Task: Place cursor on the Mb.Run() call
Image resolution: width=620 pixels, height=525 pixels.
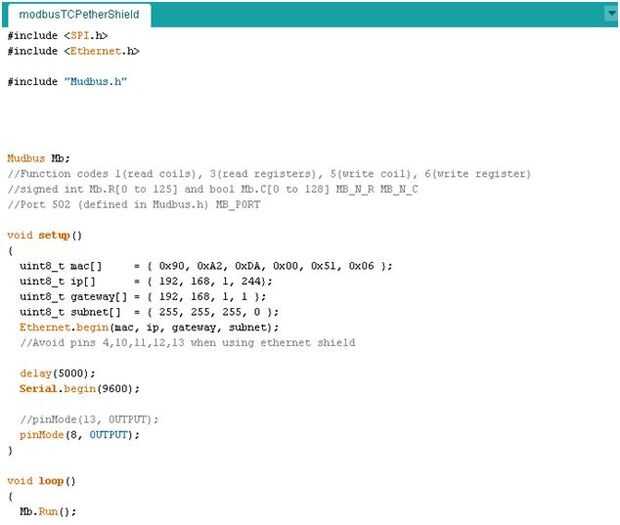Action: click(x=47, y=511)
